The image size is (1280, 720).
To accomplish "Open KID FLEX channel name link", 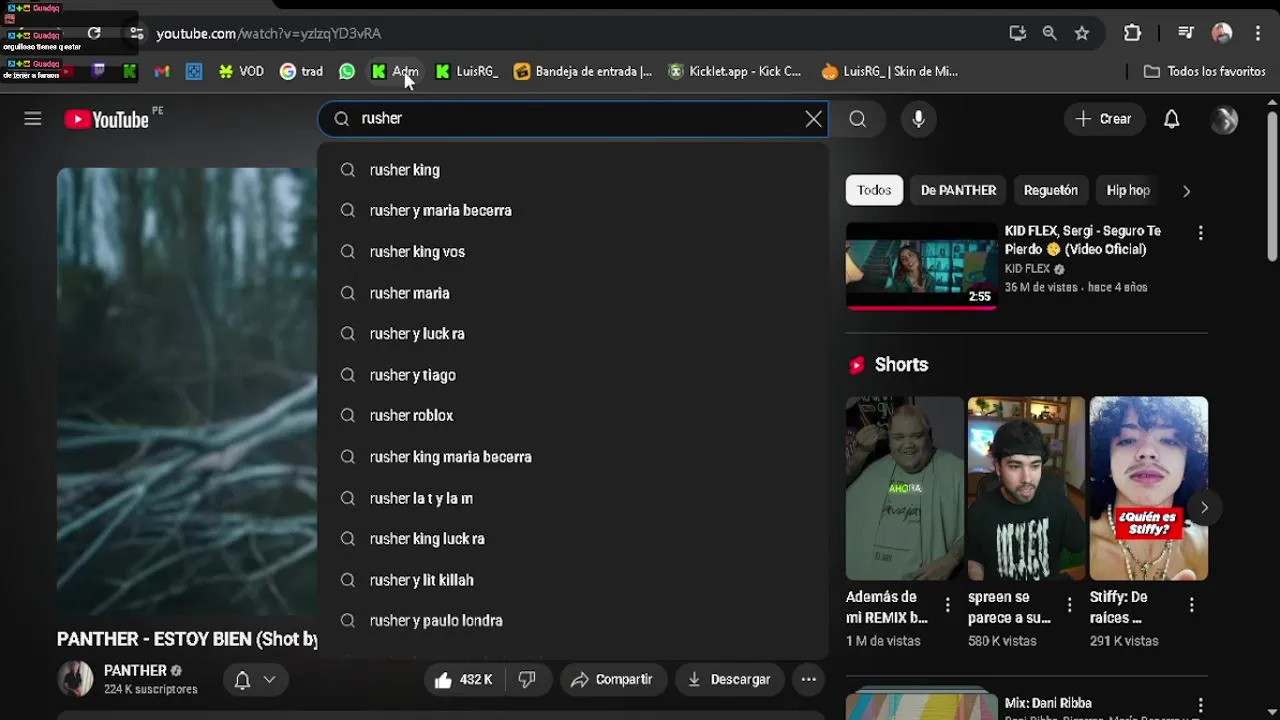I will click(1027, 269).
